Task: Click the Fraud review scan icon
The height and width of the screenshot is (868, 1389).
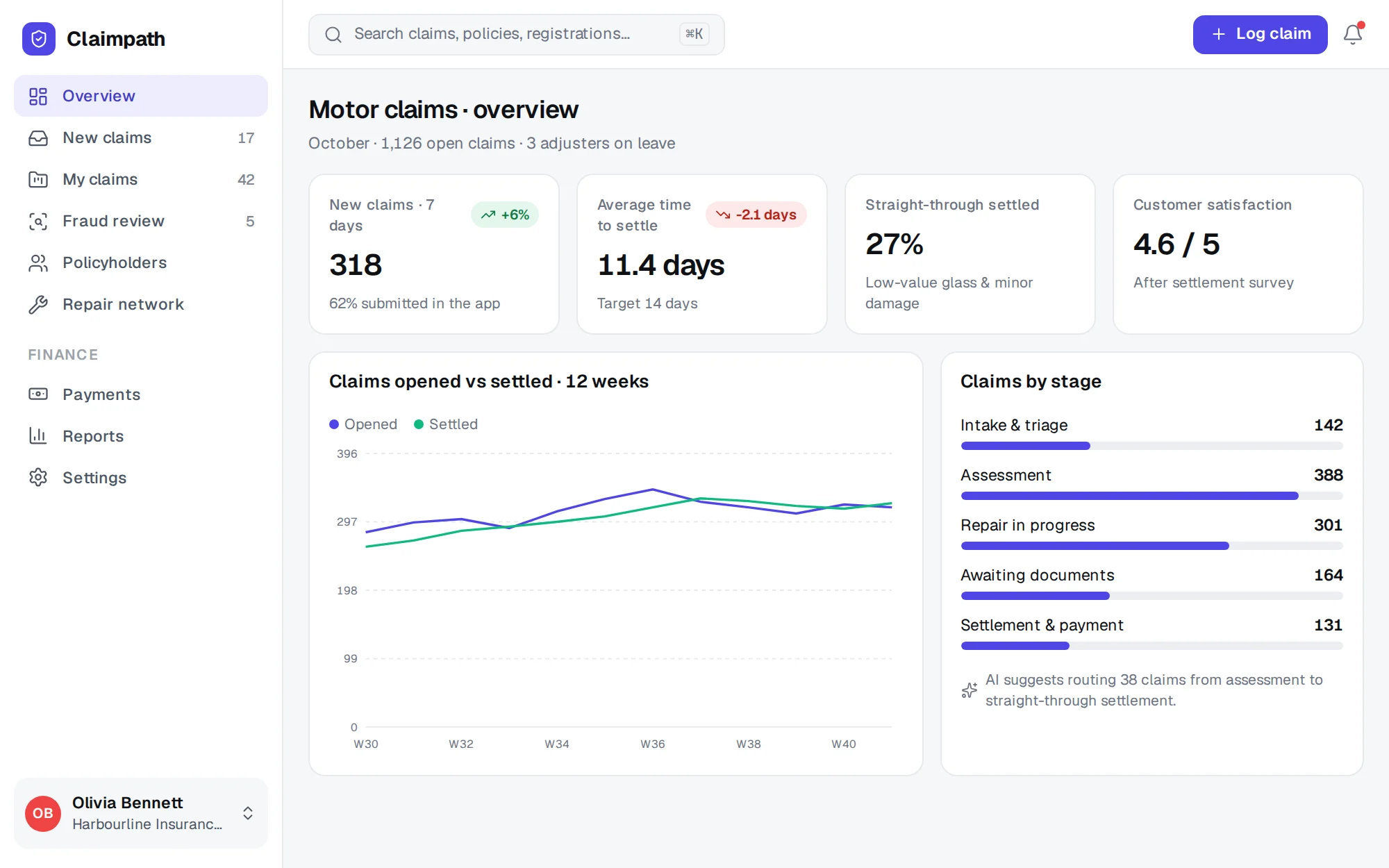Action: pyautogui.click(x=38, y=221)
